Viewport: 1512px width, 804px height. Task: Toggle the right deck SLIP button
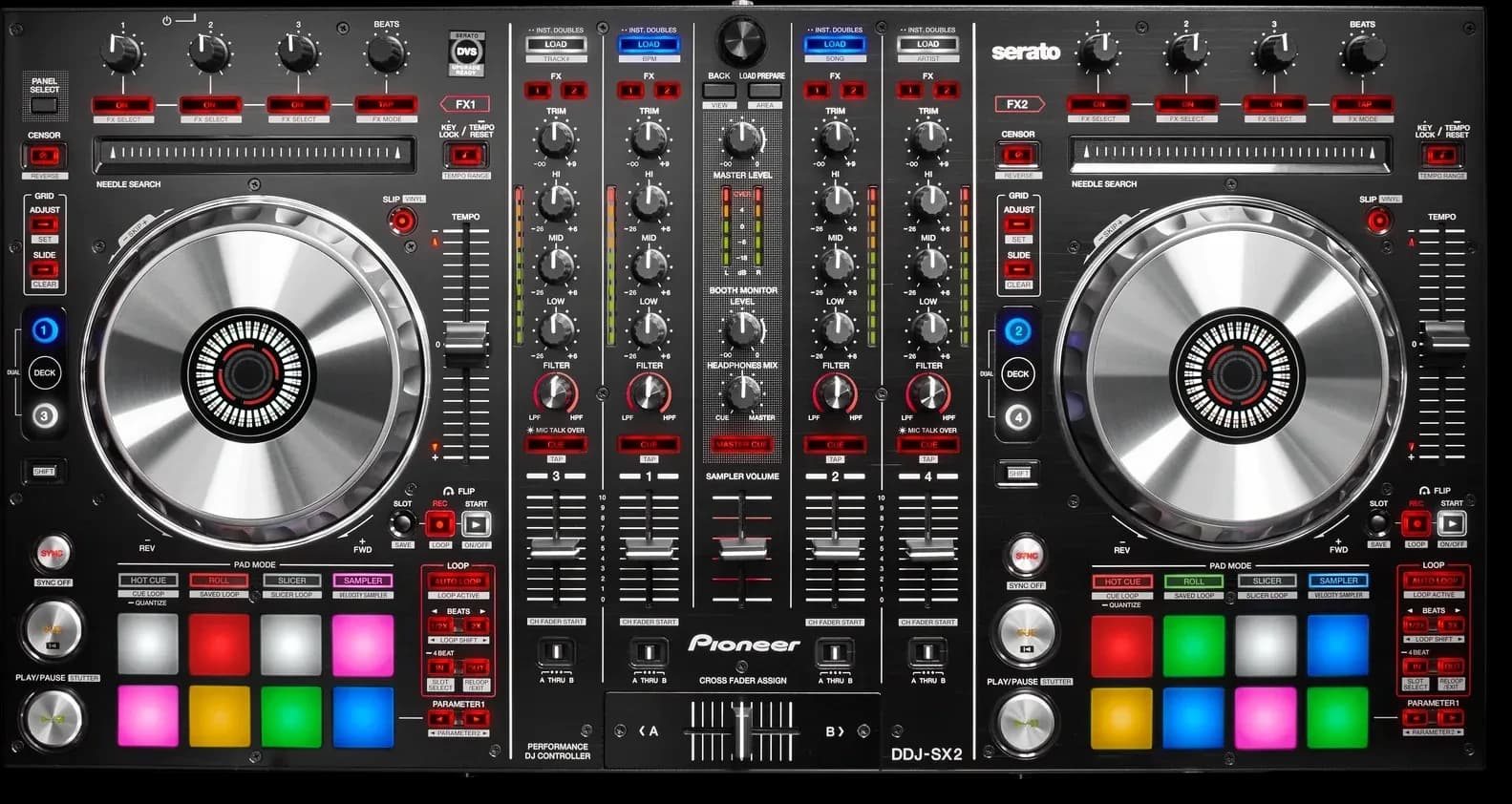coord(1378,222)
